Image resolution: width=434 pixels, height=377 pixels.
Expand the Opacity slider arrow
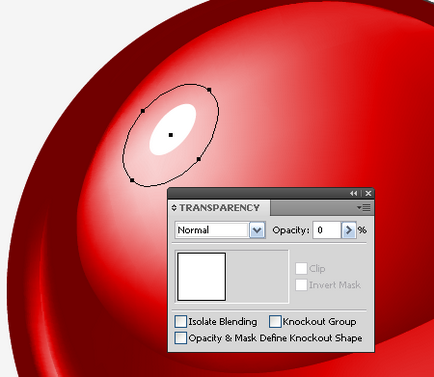pos(349,230)
